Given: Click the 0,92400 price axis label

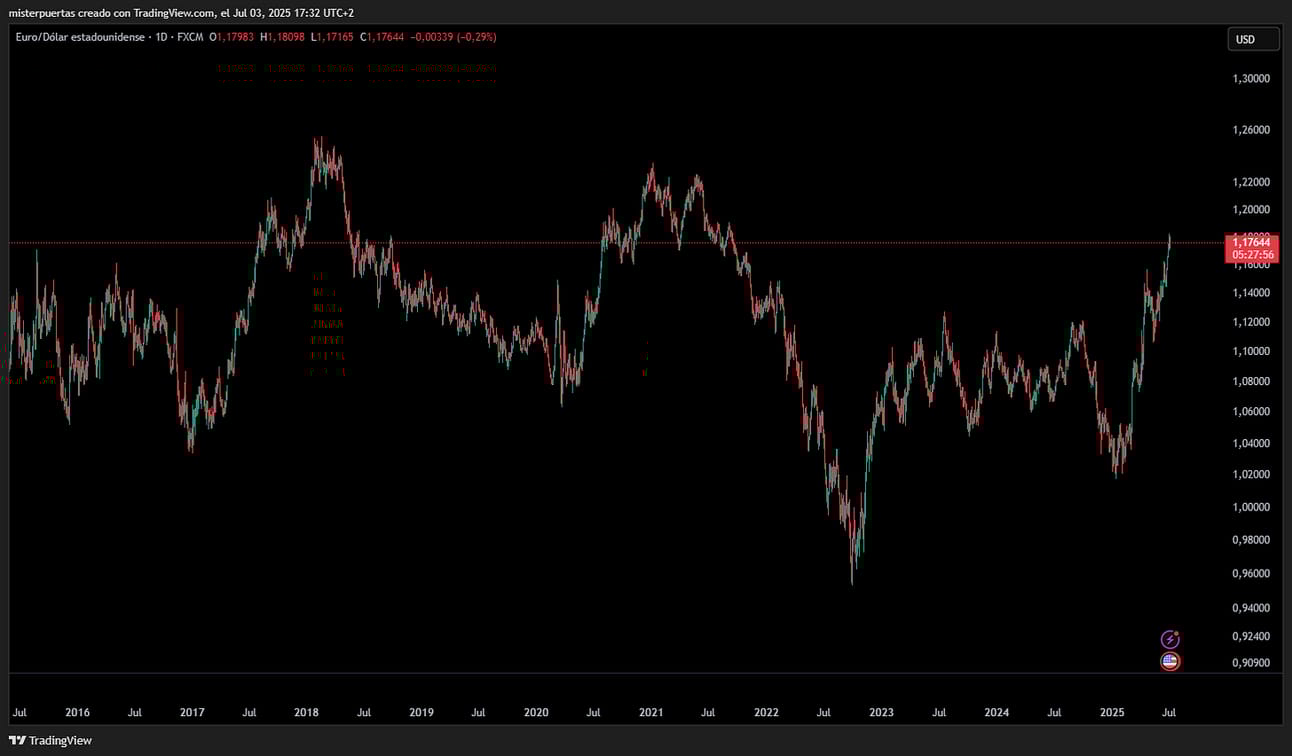Looking at the screenshot, I should (1250, 636).
